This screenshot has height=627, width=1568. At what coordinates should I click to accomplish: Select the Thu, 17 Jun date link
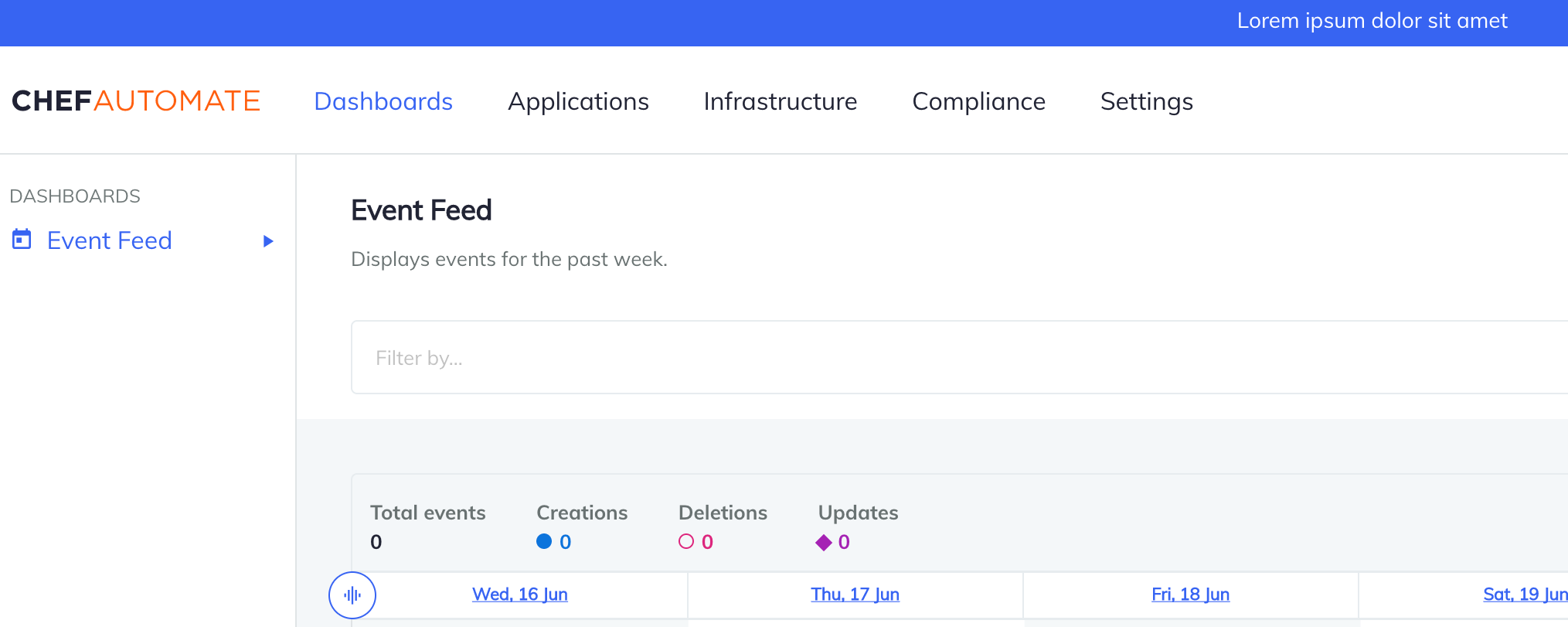coord(855,595)
